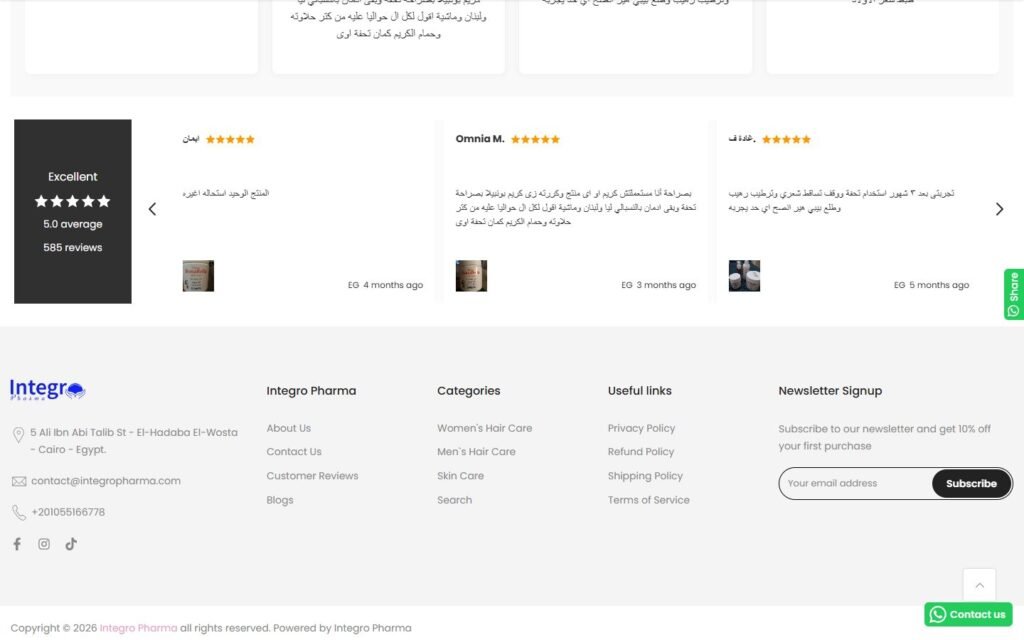Show previous reviews with left arrow
Viewport: 1024px width, 640px height.
(152, 209)
